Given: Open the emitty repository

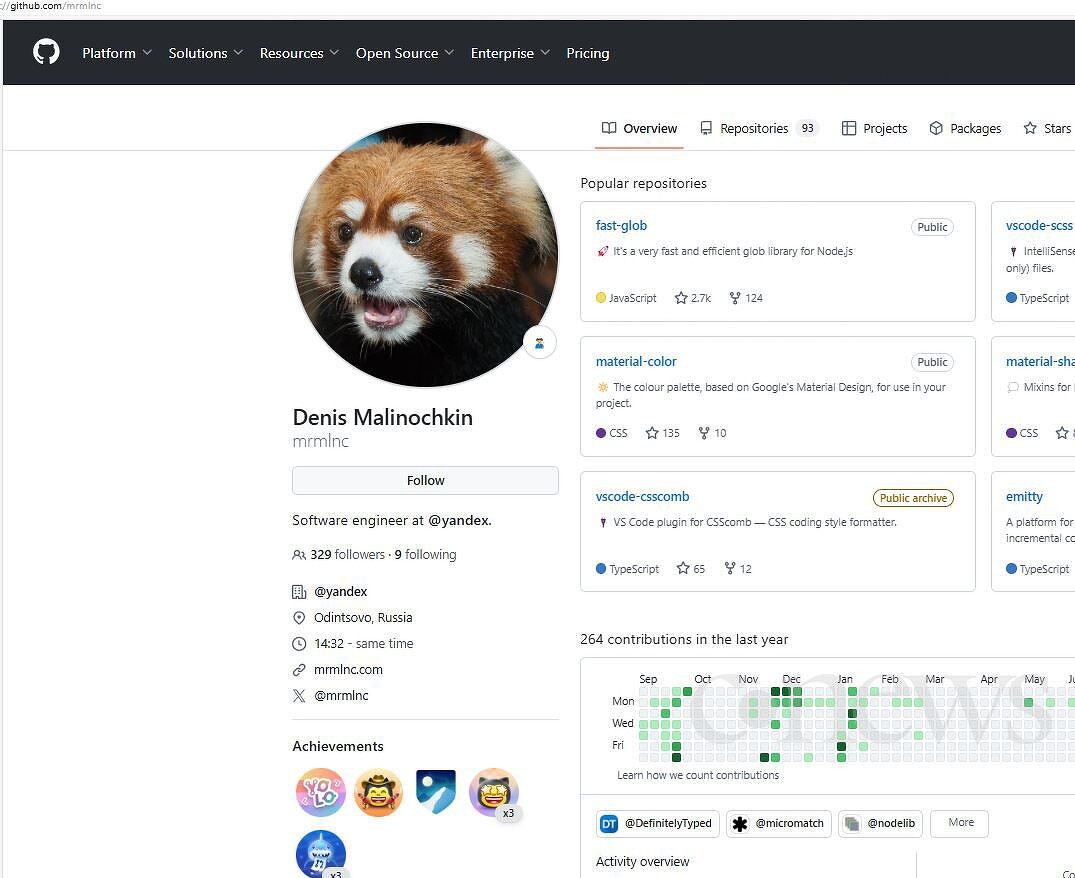Looking at the screenshot, I should tap(1024, 496).
